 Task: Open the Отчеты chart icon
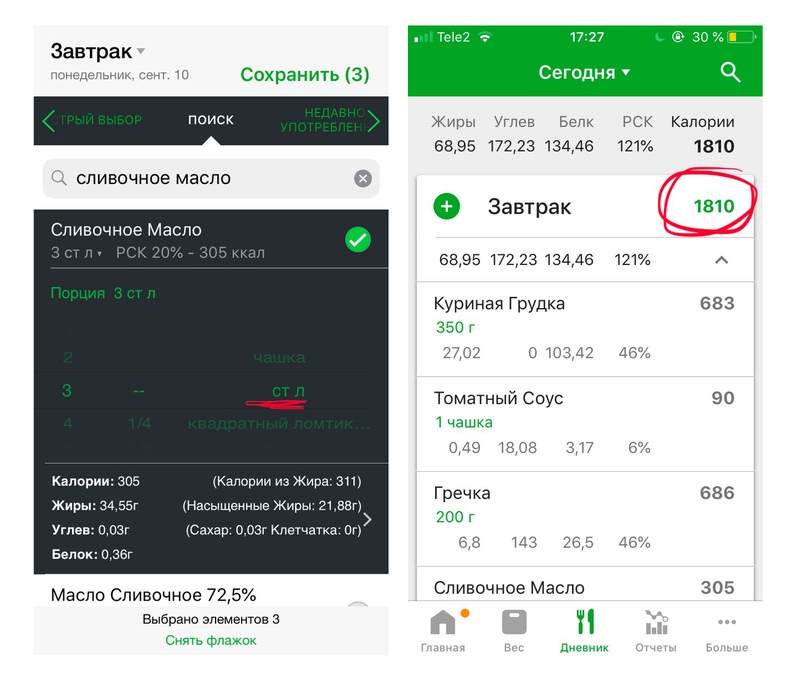(656, 622)
